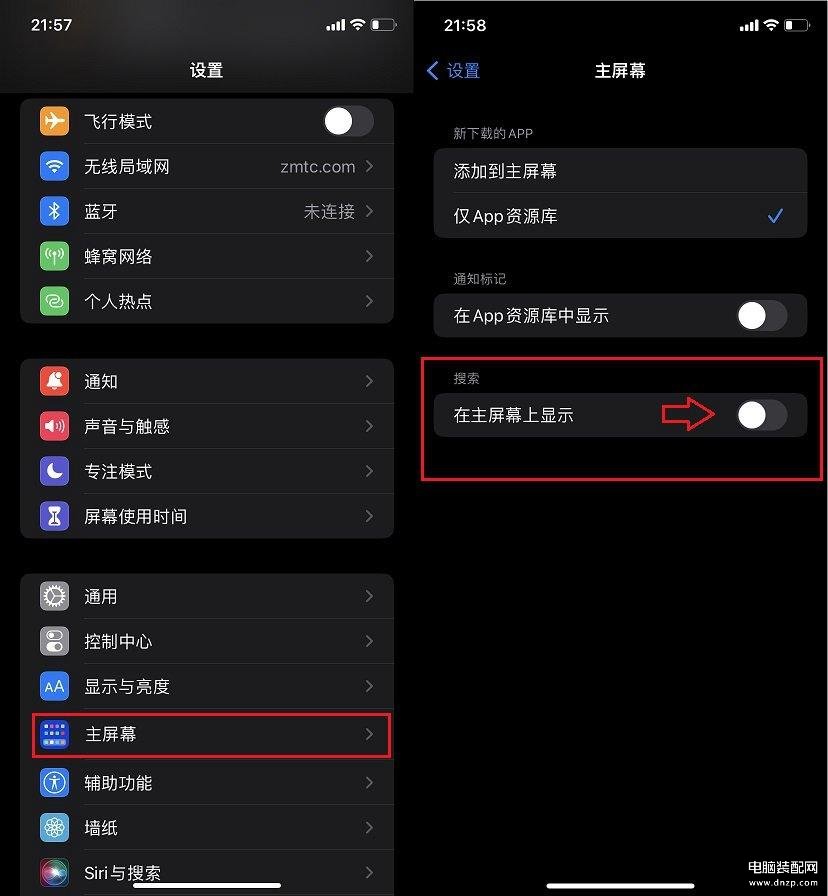The image size is (828, 896).
Task: Select 仅App资源库 option
Action: click(620, 216)
